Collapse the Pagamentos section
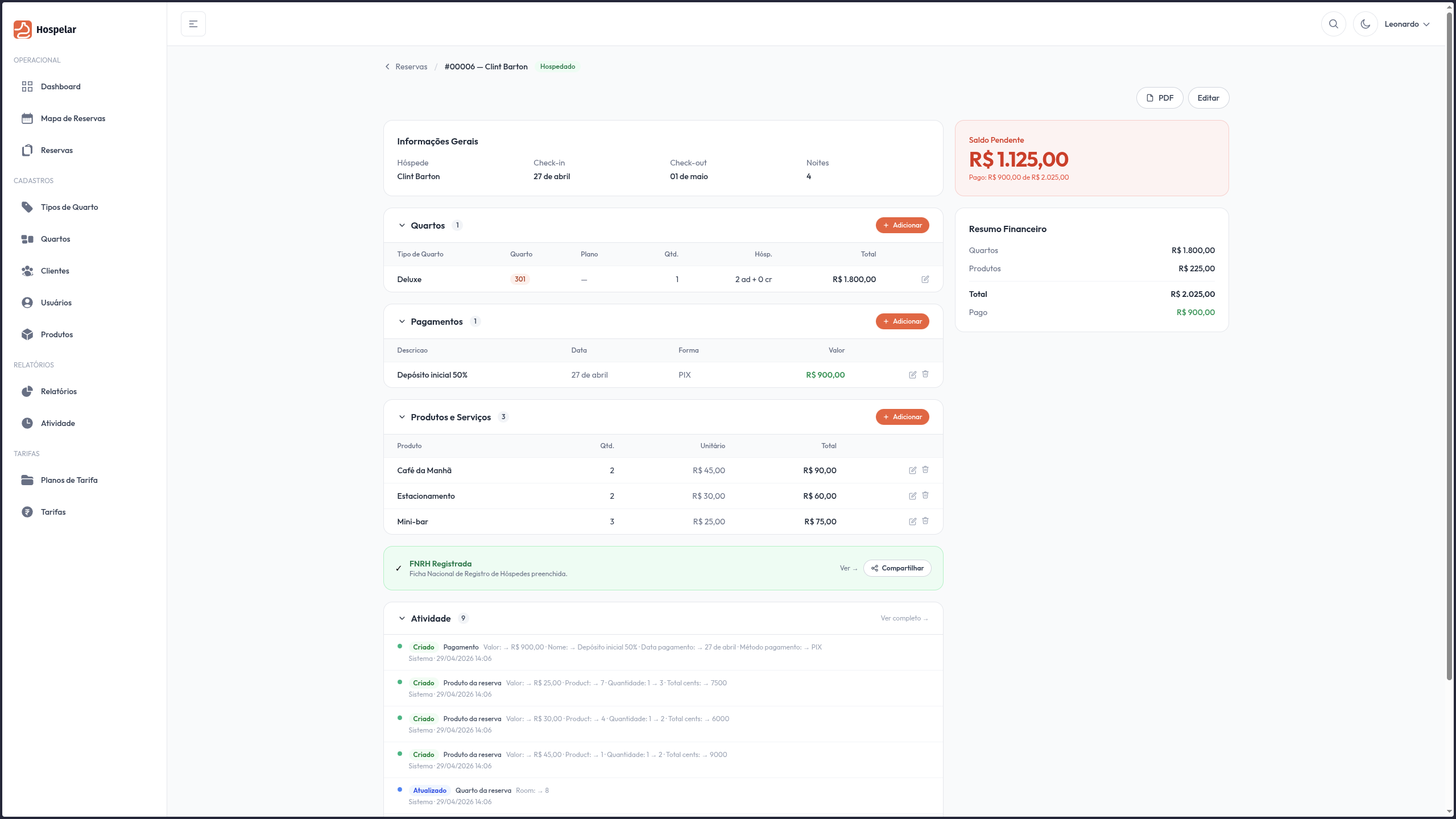Image resolution: width=1456 pixels, height=819 pixels. point(402,322)
